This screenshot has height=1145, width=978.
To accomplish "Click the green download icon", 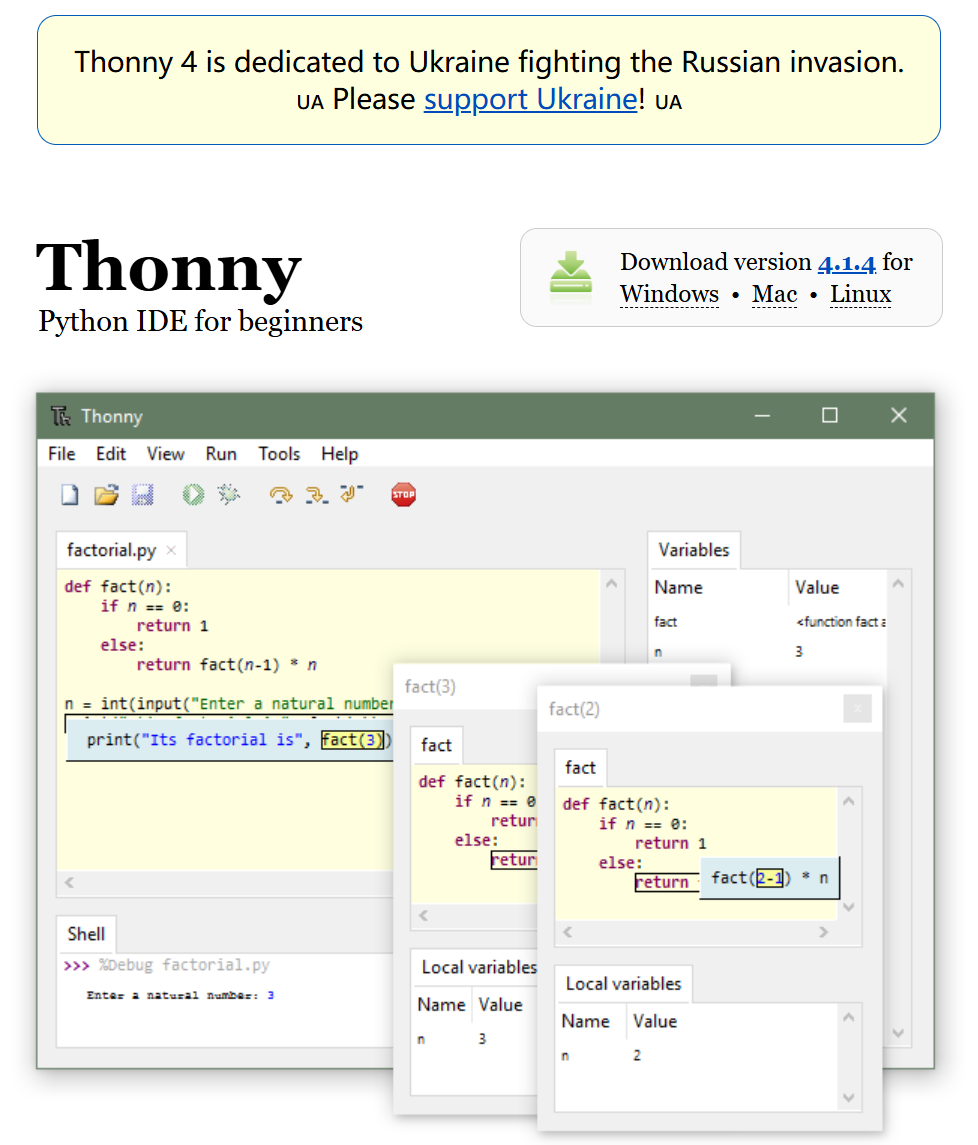I will (x=570, y=278).
